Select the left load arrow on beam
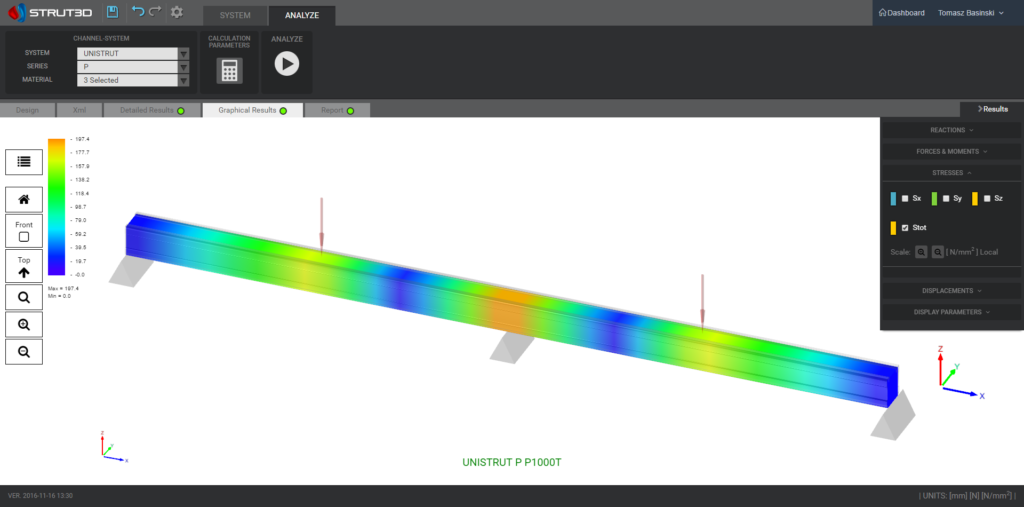The height and width of the screenshot is (507, 1024). tap(321, 223)
